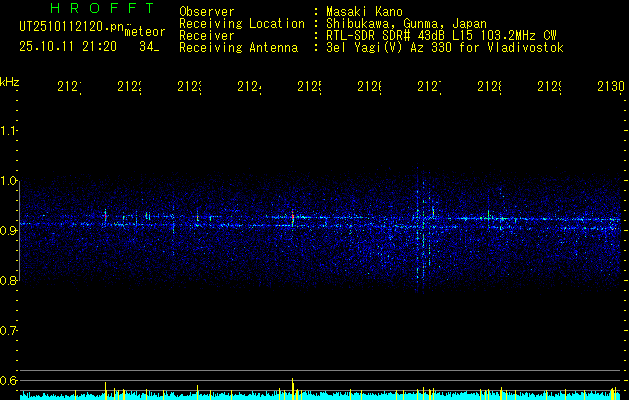Click the 2125 time axis label

pos(309,87)
